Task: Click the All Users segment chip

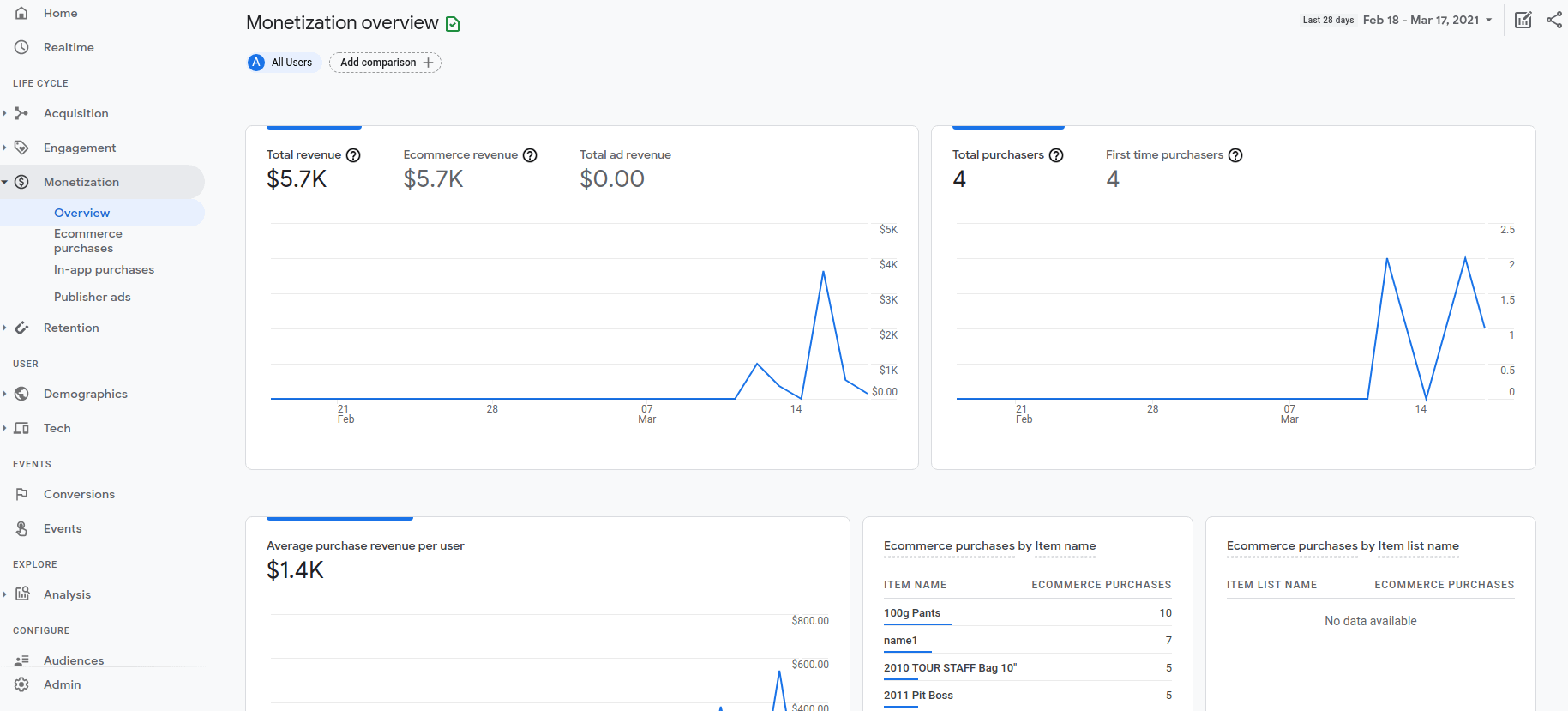Action: [x=285, y=63]
